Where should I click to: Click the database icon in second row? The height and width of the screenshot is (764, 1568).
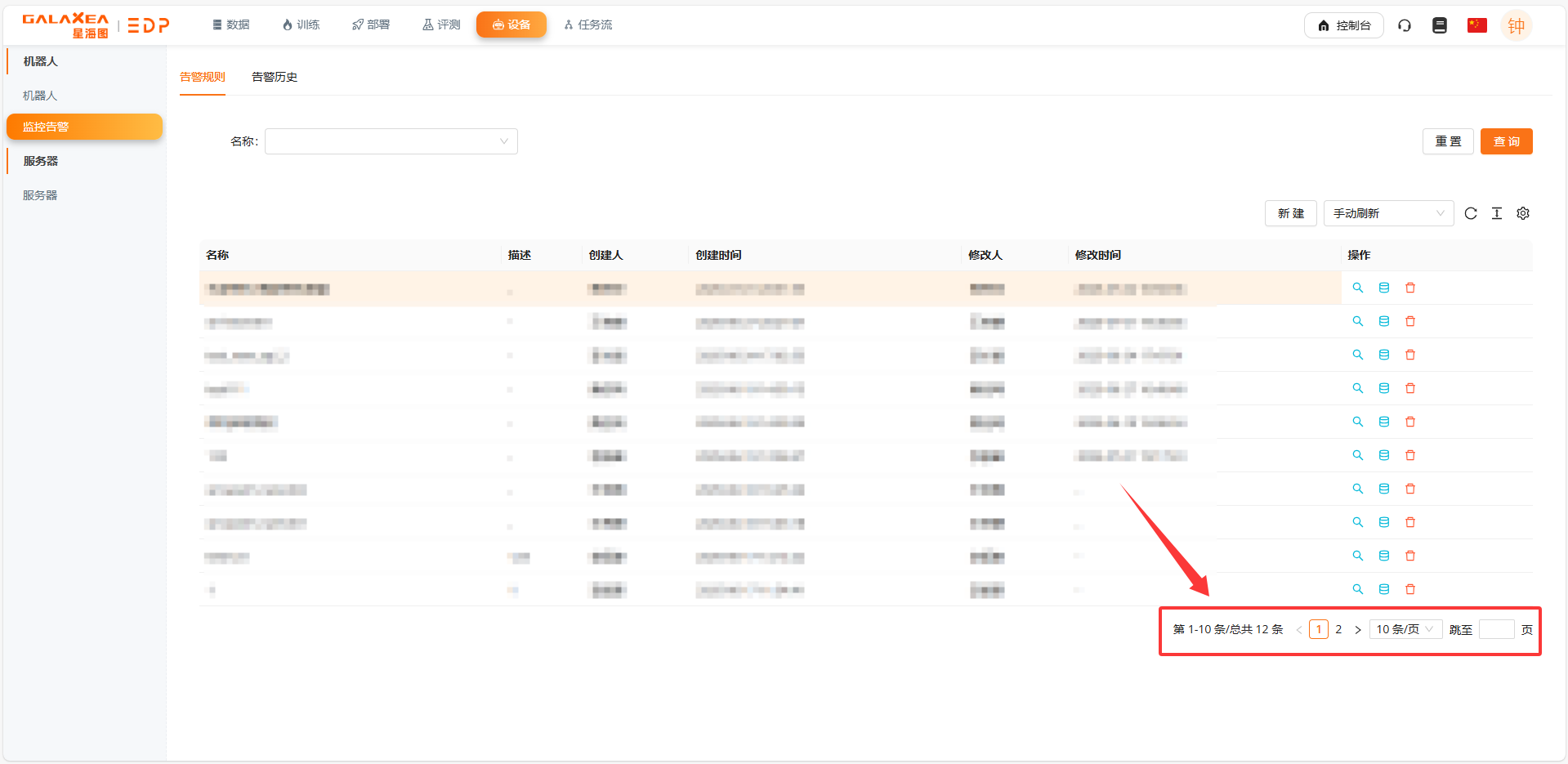[x=1383, y=321]
